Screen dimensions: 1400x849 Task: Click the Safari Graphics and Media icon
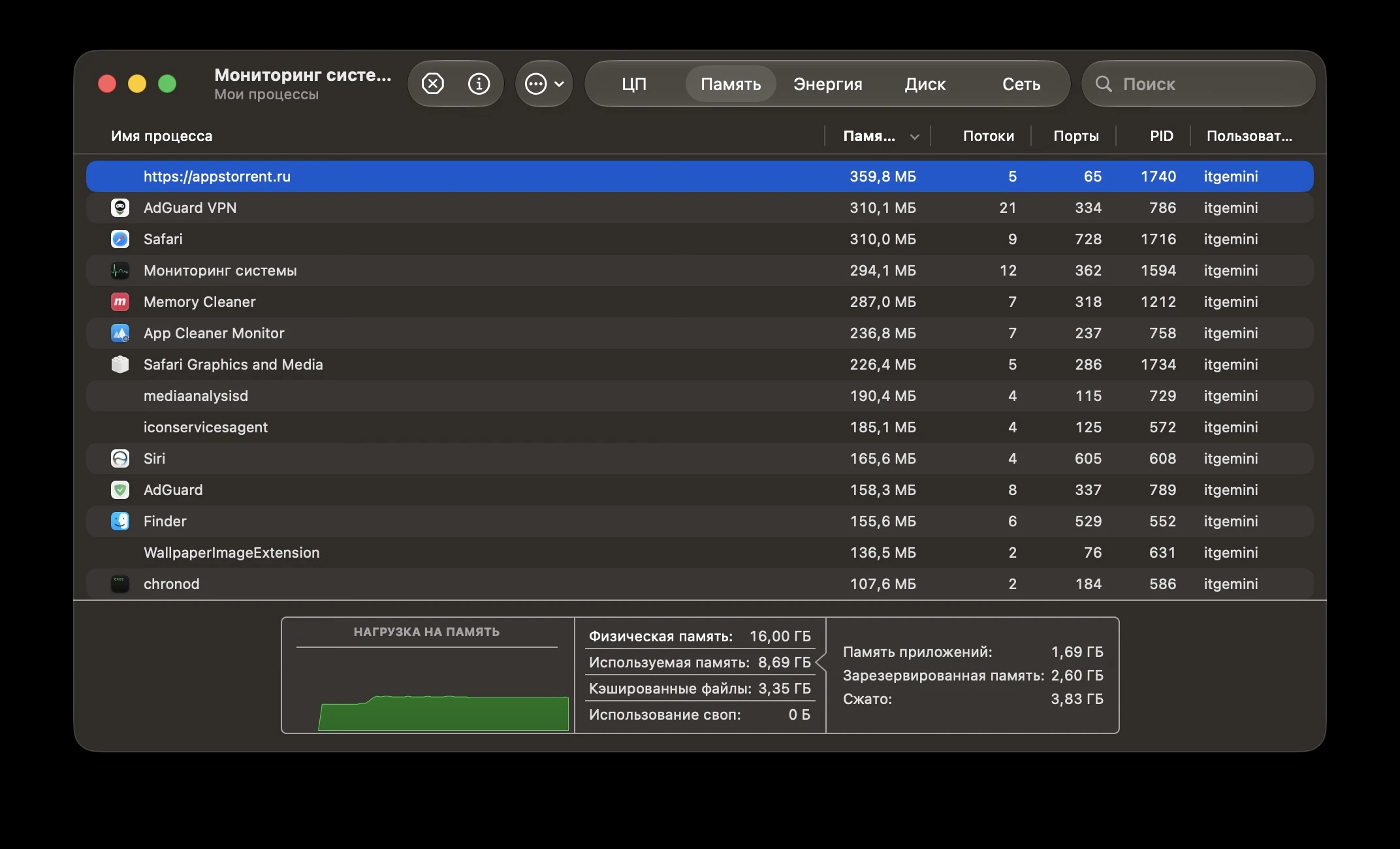[120, 364]
